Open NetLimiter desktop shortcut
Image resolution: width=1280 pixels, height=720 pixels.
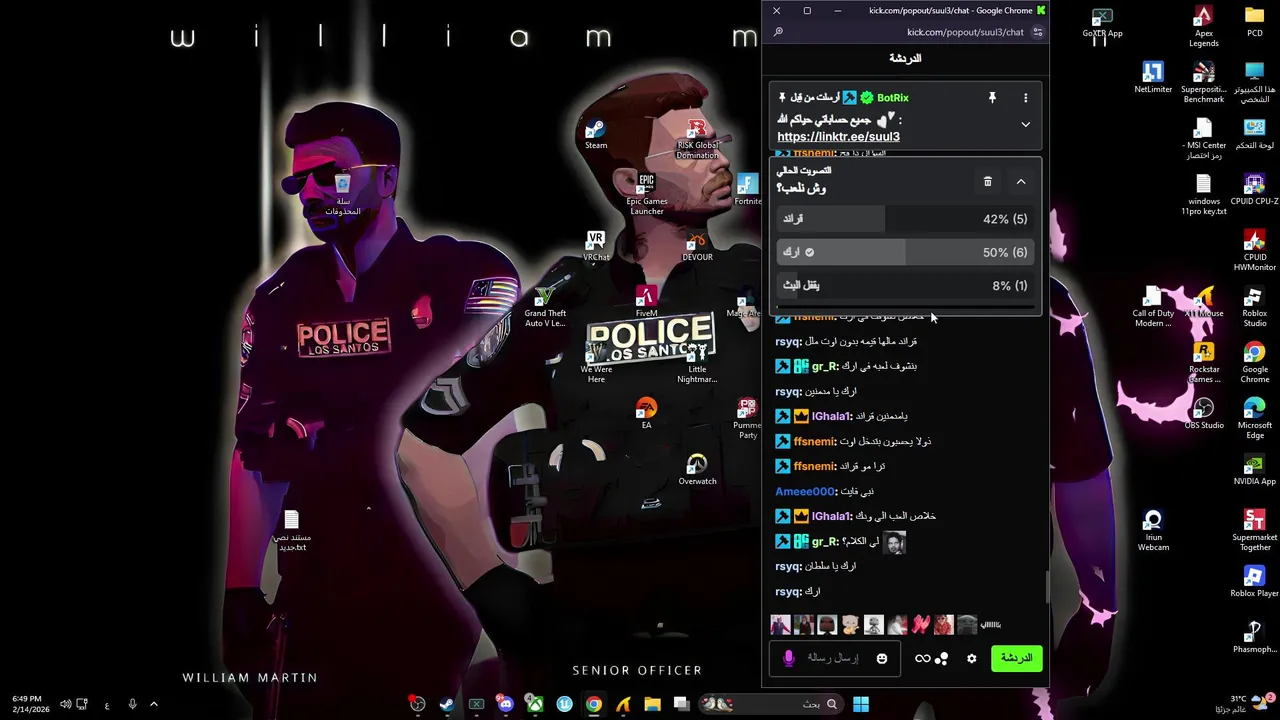point(1153,78)
